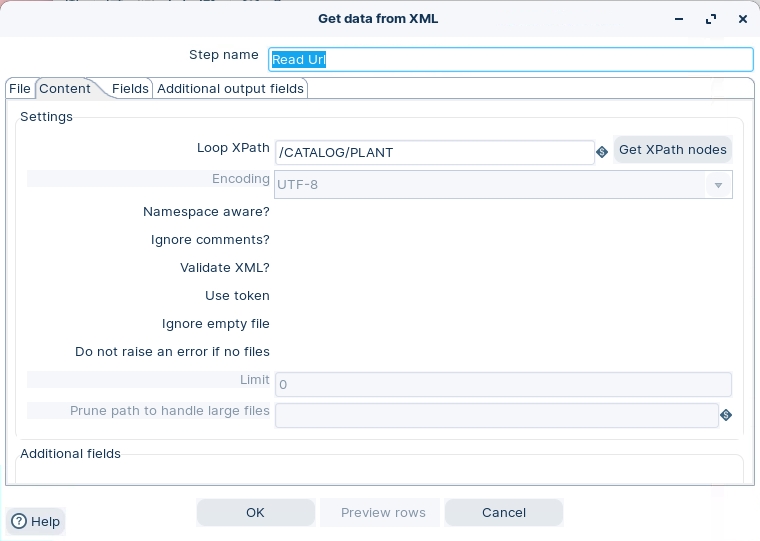Viewport: 760px width, 541px height.
Task: Open Help with the question mark button
Action: (x=36, y=521)
